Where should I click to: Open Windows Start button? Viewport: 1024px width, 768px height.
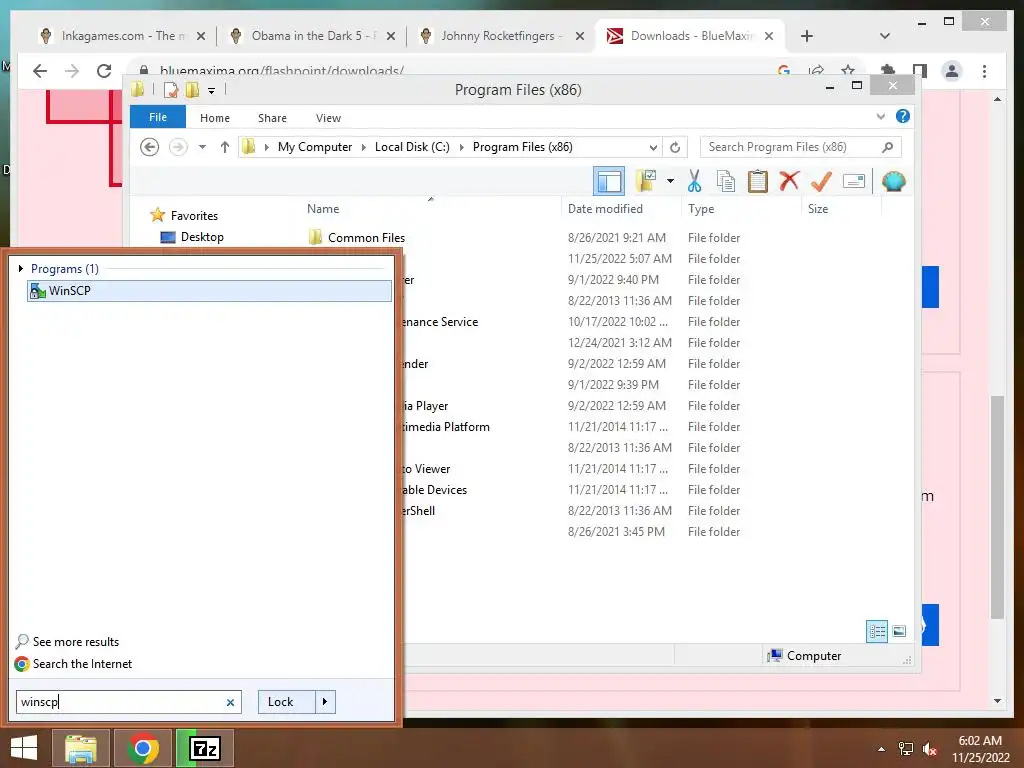tap(24, 748)
